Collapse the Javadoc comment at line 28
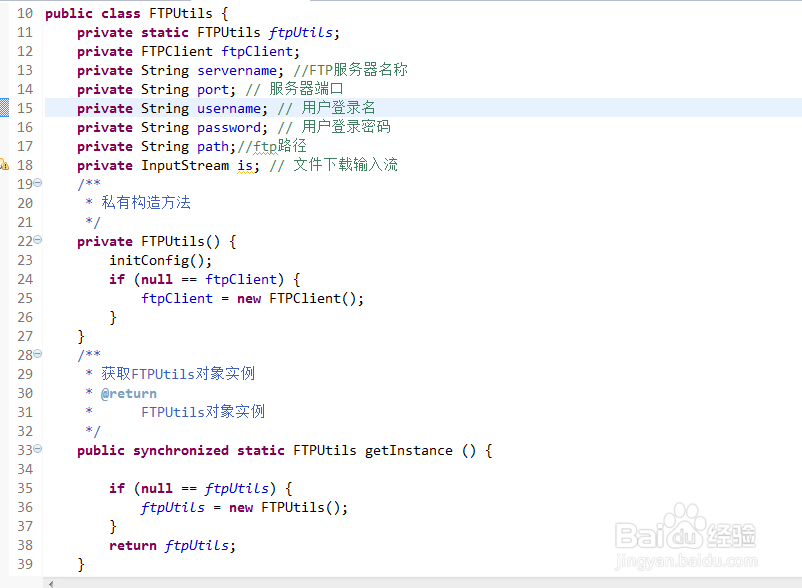 (x=38, y=354)
